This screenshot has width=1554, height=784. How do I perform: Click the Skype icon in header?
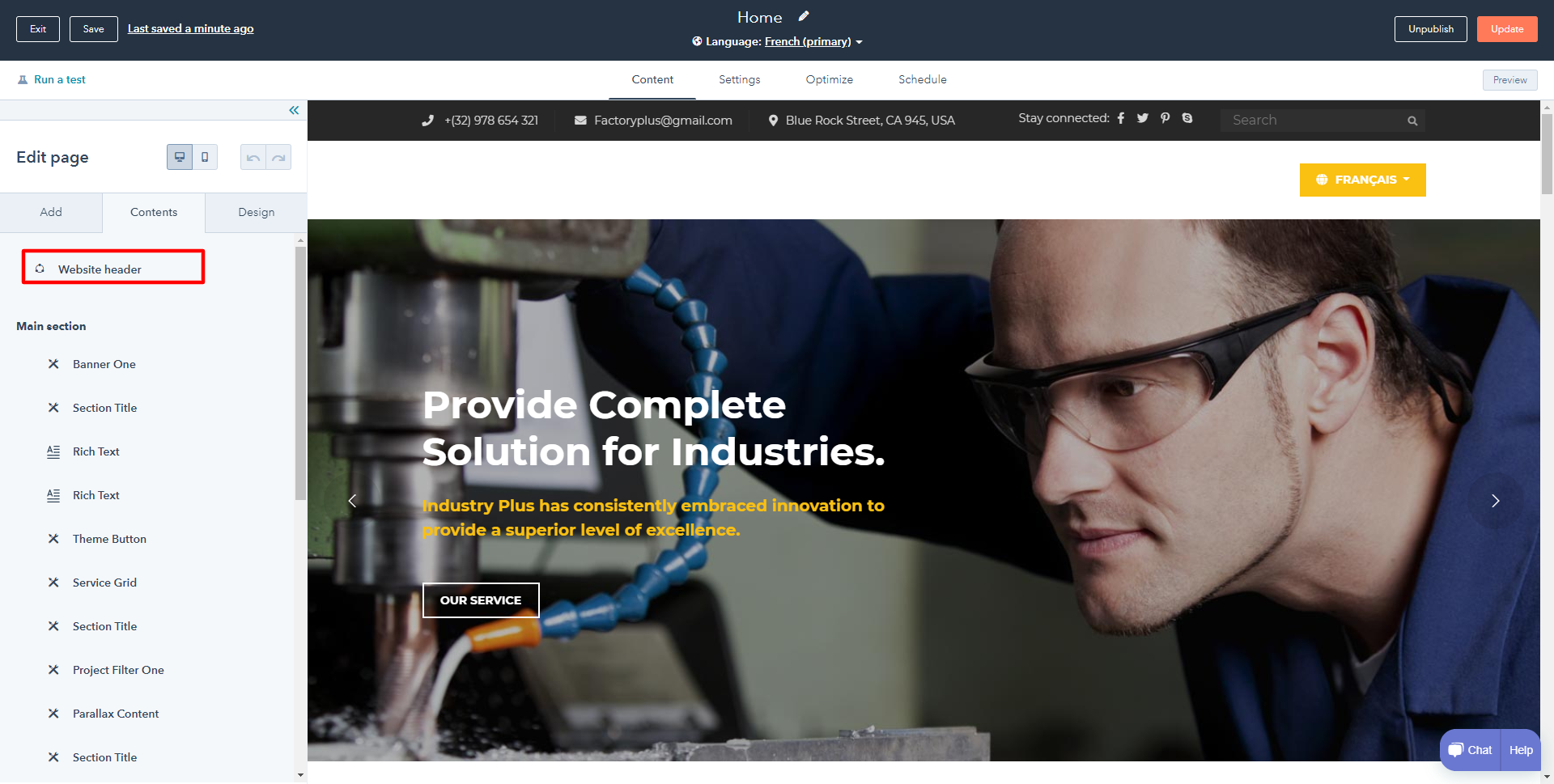(1187, 118)
